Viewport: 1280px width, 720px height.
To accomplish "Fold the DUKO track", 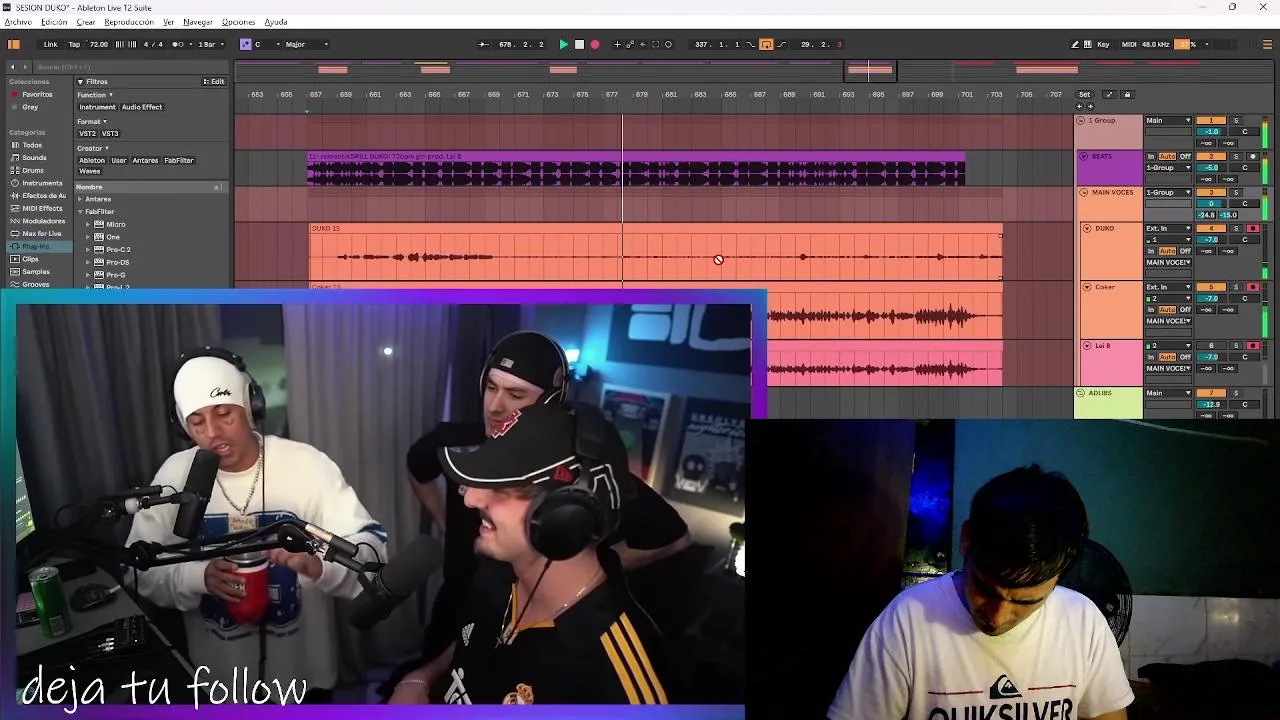I will point(1087,228).
